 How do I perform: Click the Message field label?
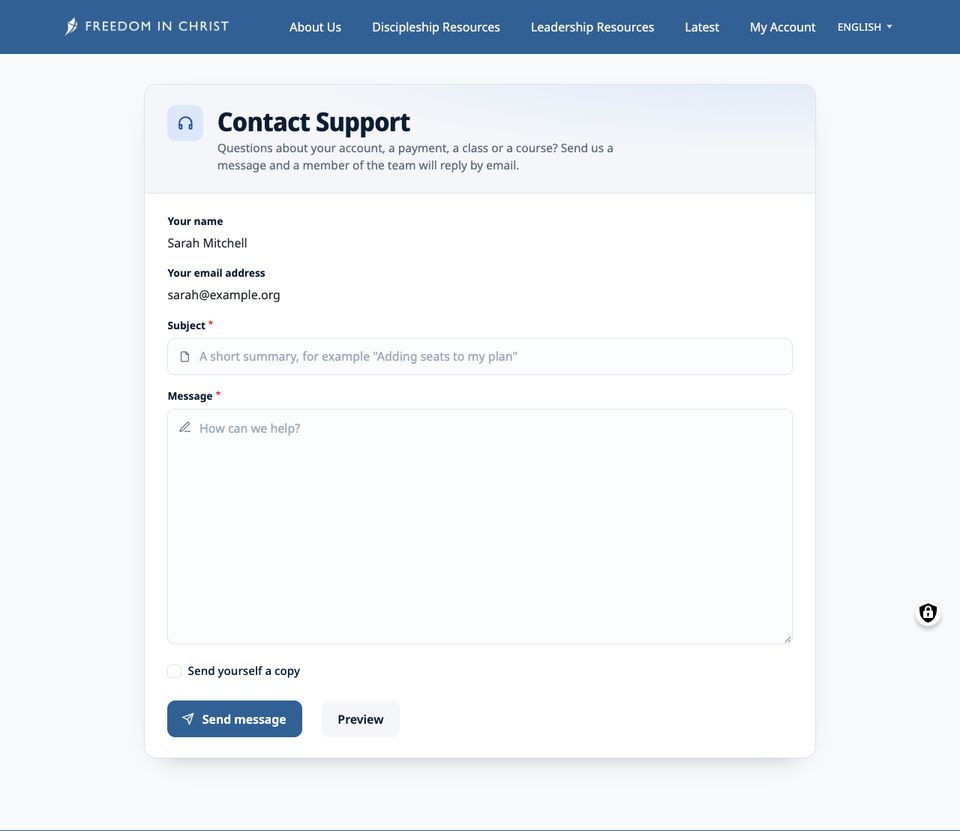(190, 396)
